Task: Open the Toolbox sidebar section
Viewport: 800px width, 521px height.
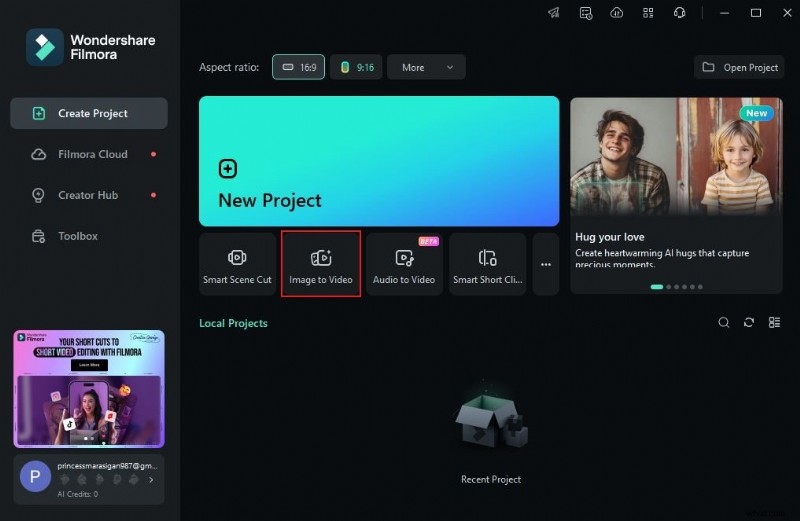Action: 78,236
